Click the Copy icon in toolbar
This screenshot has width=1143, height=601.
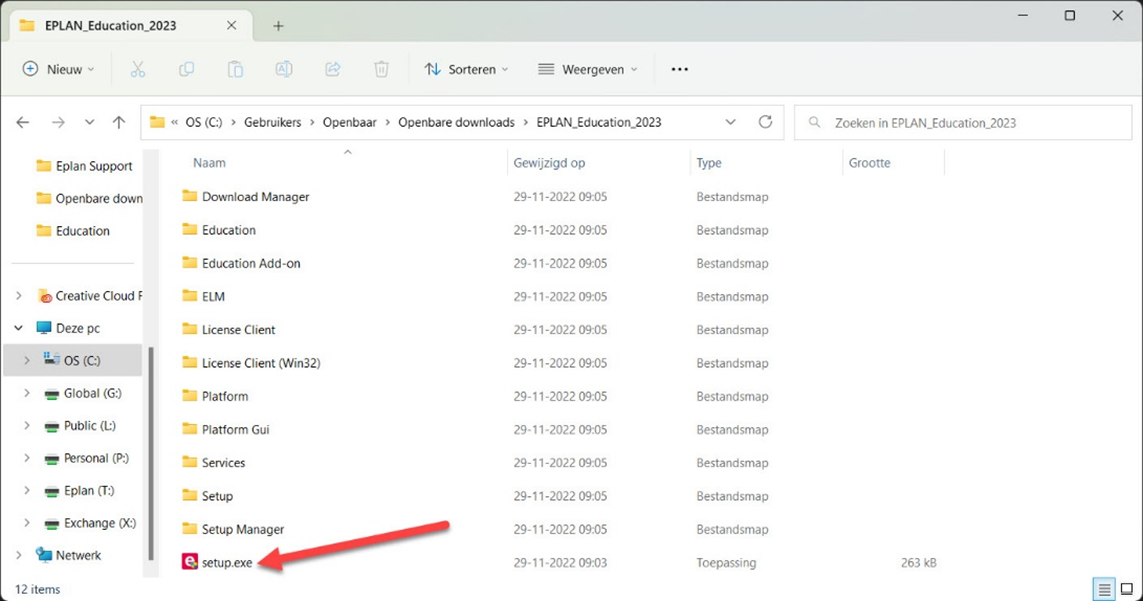pos(187,69)
